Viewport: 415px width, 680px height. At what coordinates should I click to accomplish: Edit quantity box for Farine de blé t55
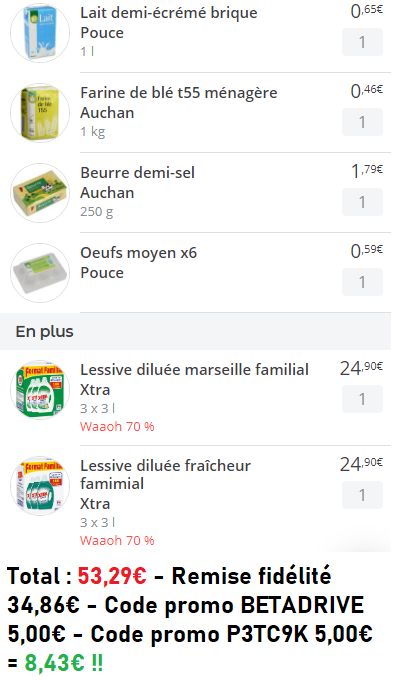(362, 122)
